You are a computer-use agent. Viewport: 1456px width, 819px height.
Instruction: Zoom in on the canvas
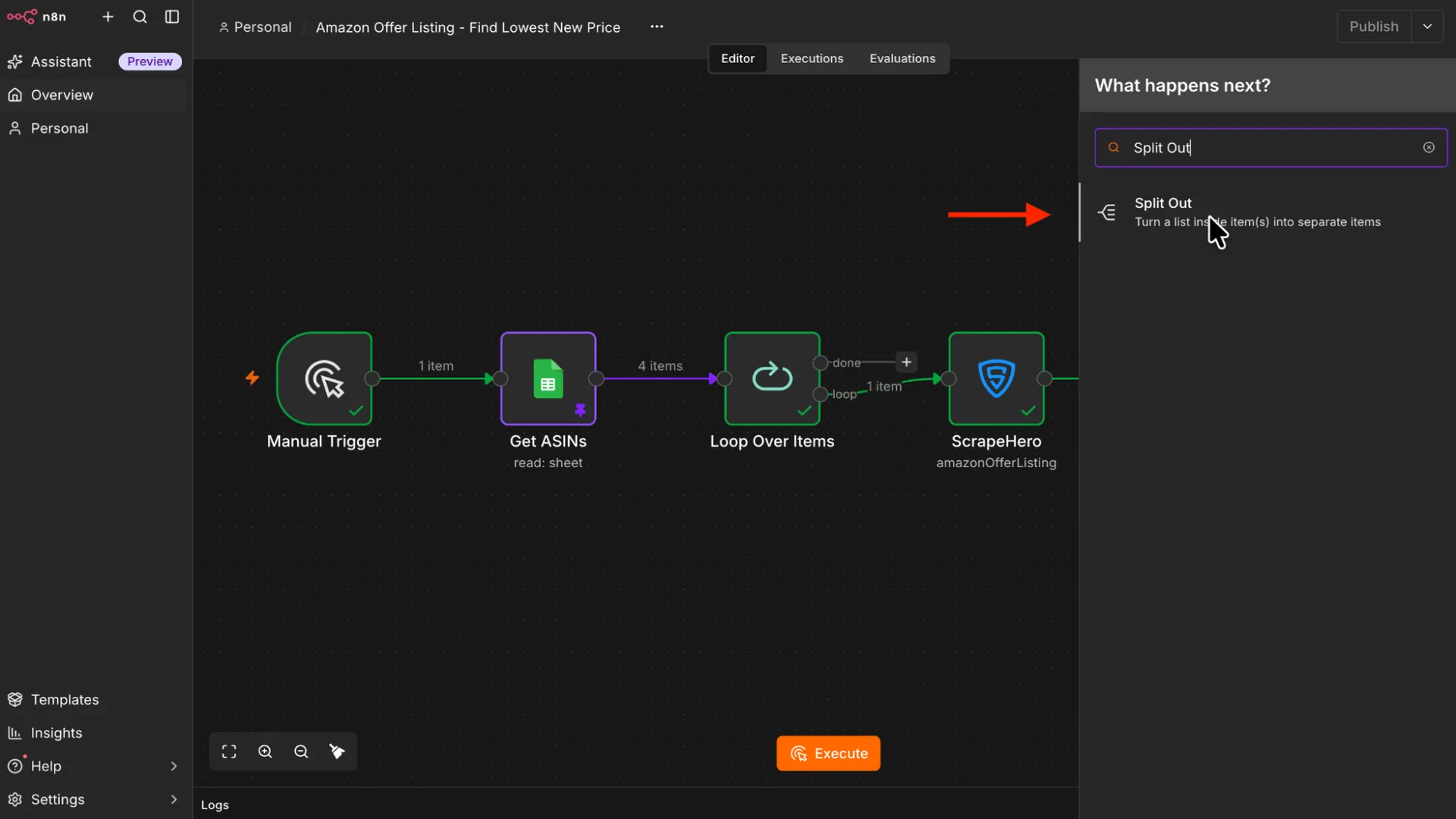pyautogui.click(x=265, y=752)
